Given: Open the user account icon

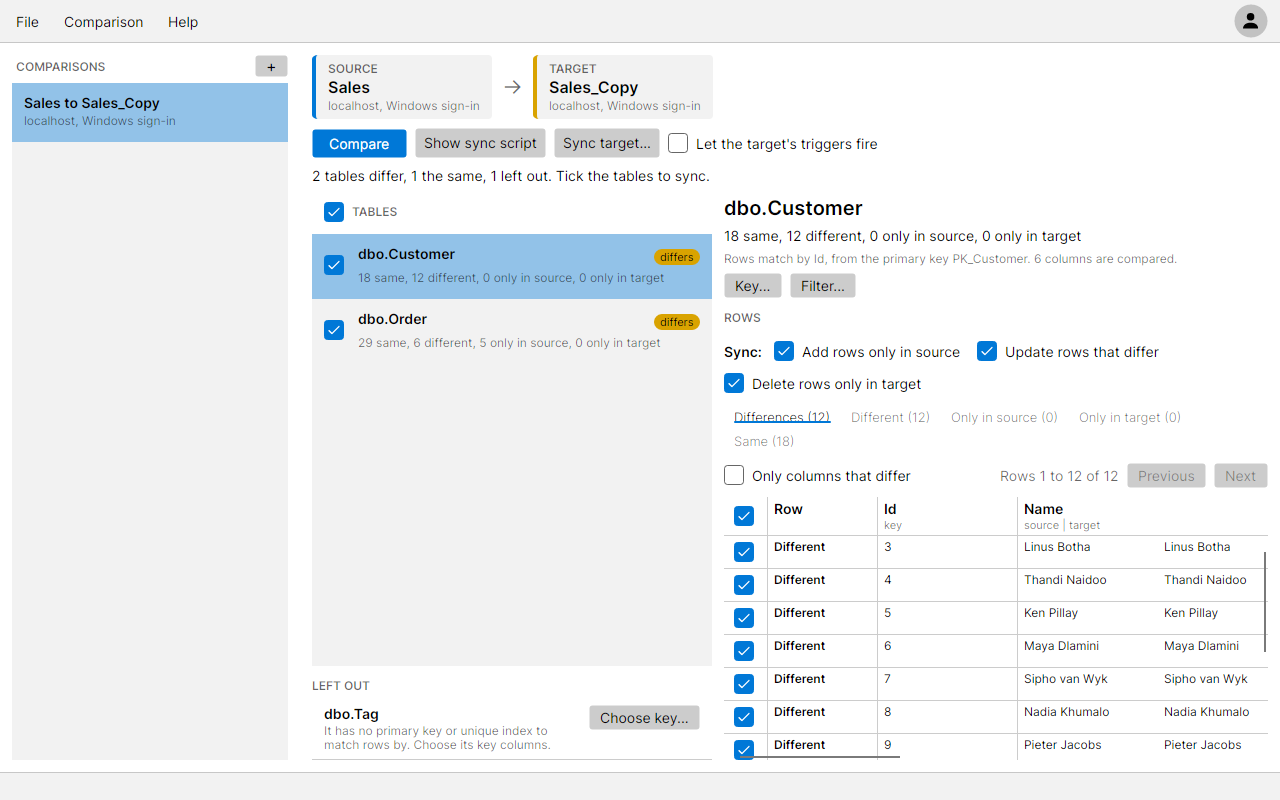Looking at the screenshot, I should (x=1250, y=21).
